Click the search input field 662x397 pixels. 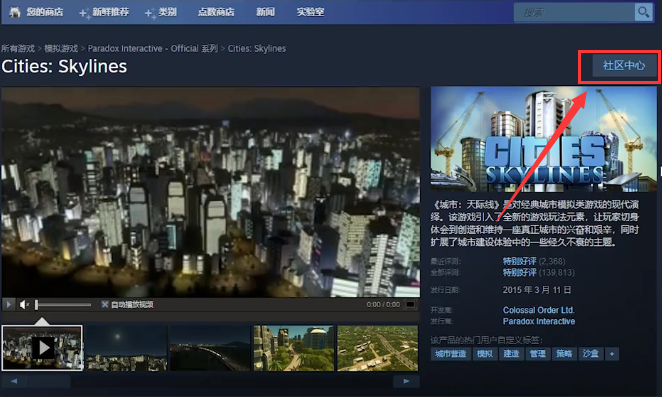click(574, 13)
